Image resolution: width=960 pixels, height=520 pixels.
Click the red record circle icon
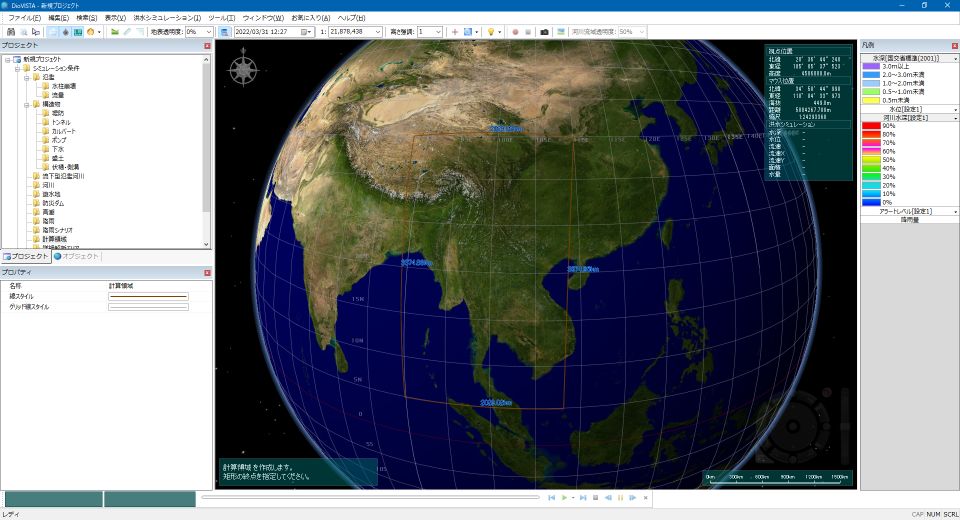(515, 32)
